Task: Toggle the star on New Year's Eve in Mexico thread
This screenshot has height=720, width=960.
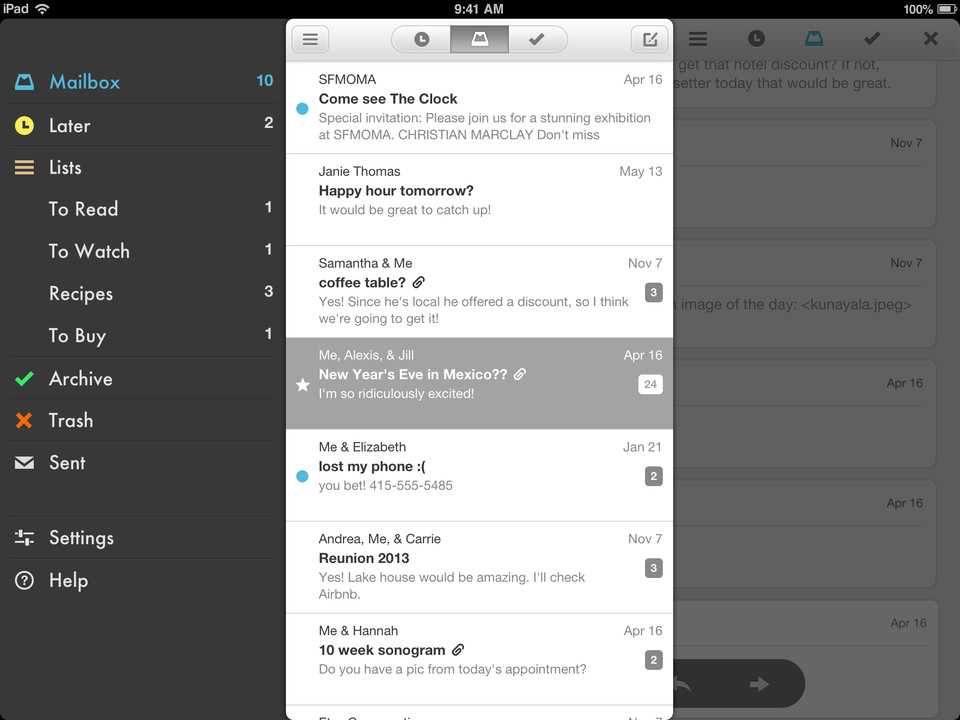Action: pyautogui.click(x=302, y=384)
